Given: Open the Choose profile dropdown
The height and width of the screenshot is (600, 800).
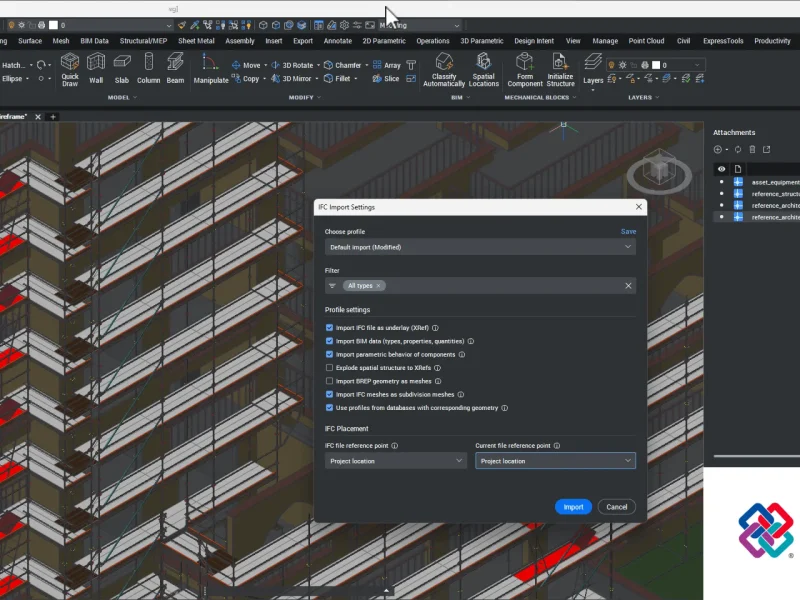Looking at the screenshot, I should point(480,247).
